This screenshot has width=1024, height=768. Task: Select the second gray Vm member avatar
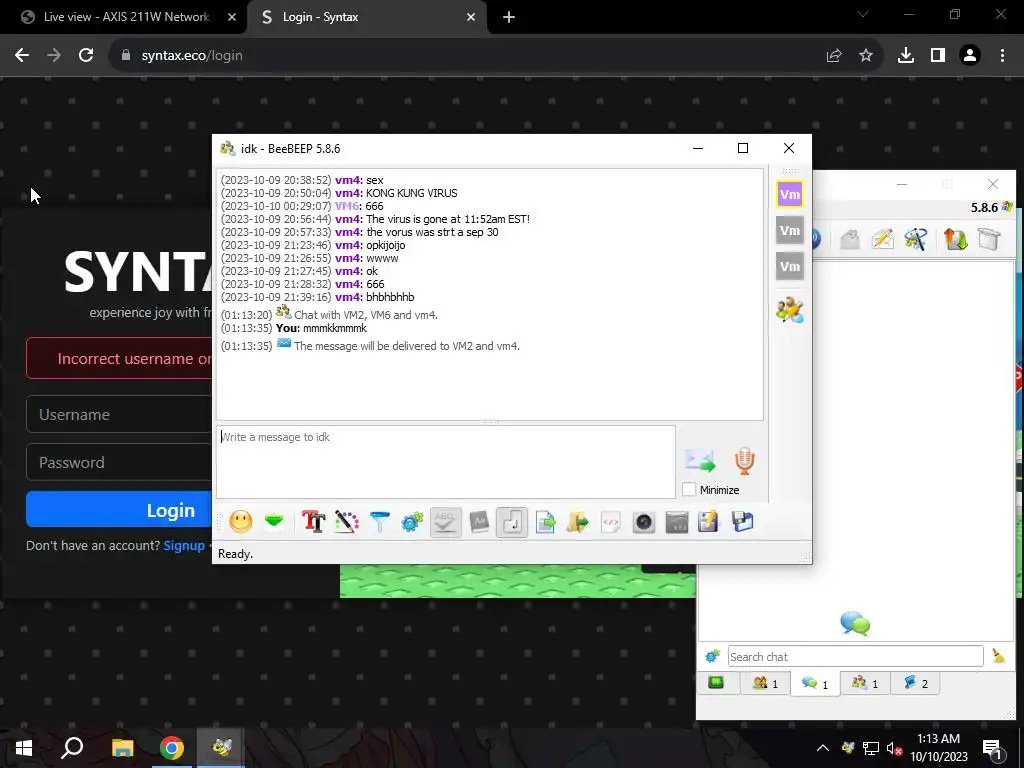(790, 231)
